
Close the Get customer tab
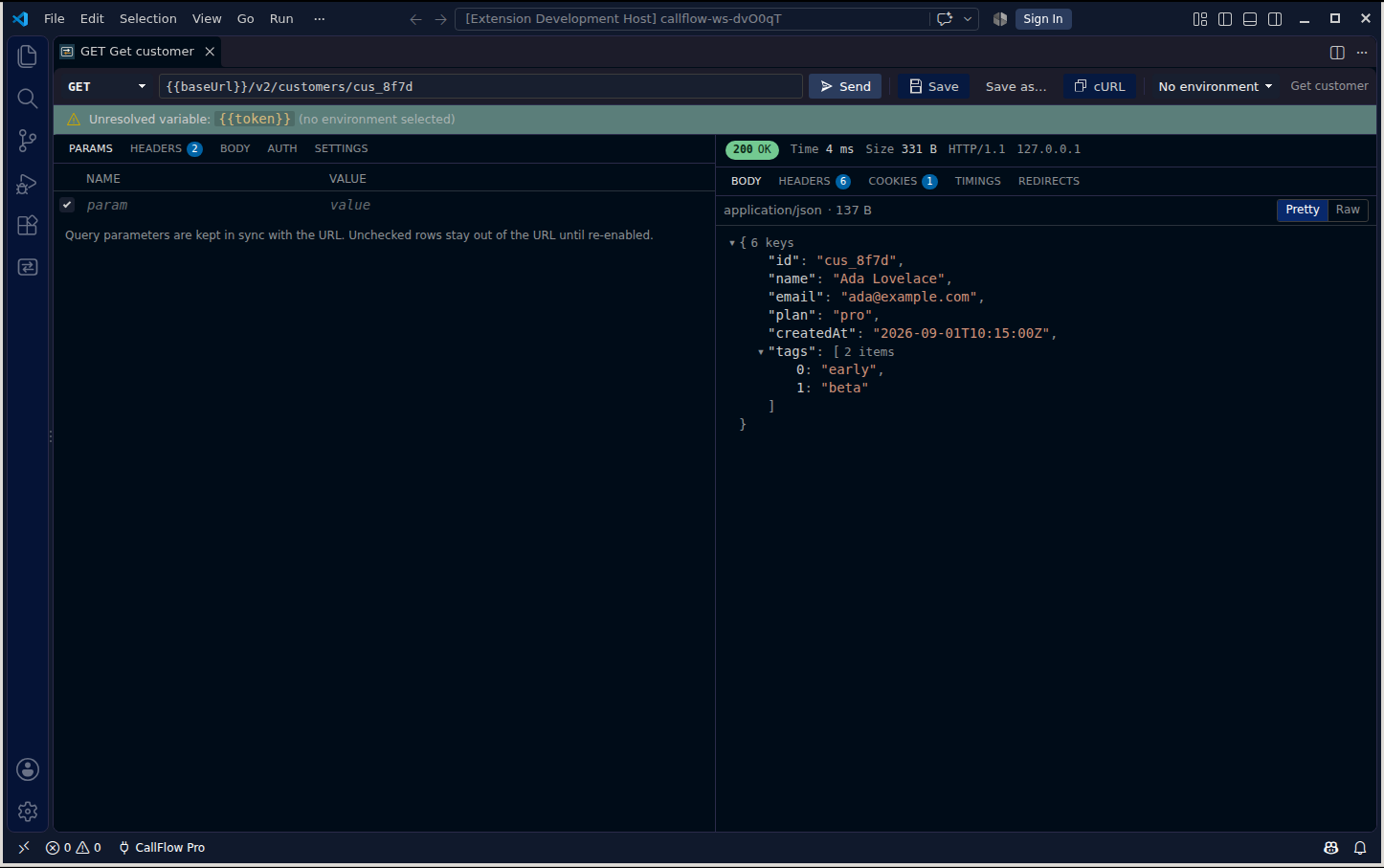click(x=210, y=52)
